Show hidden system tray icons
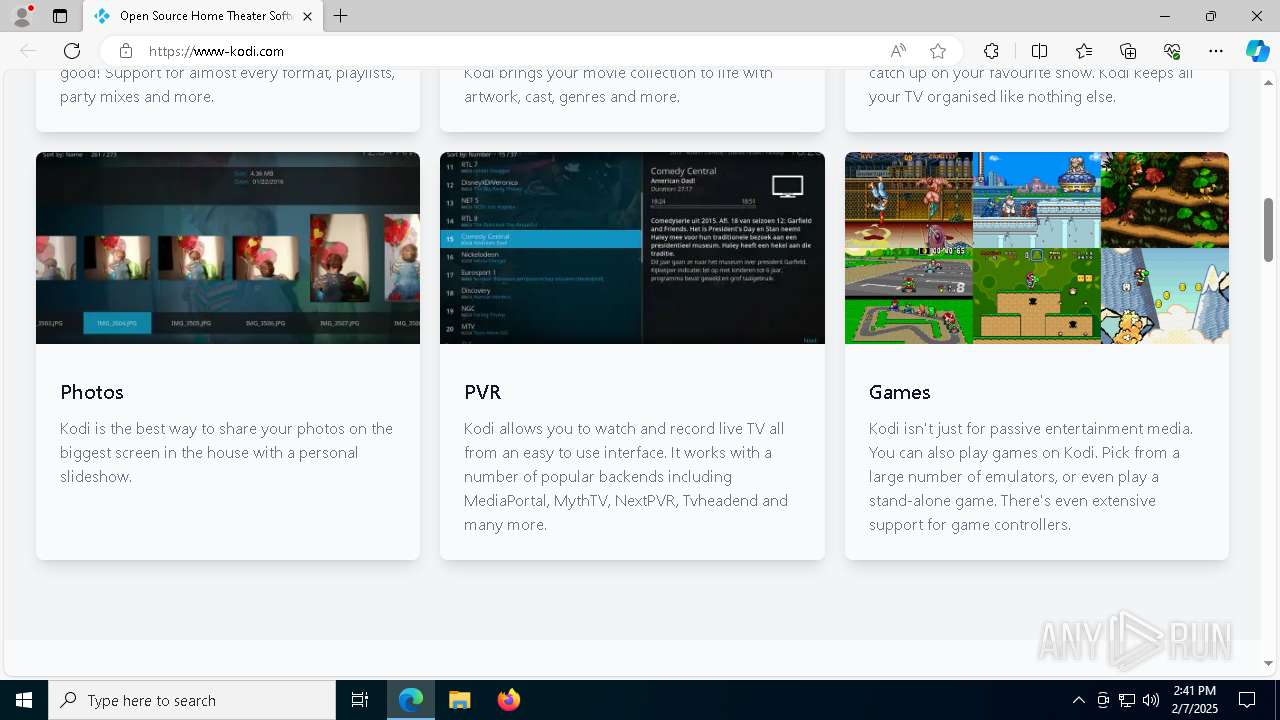The width and height of the screenshot is (1280, 720). [1078, 700]
